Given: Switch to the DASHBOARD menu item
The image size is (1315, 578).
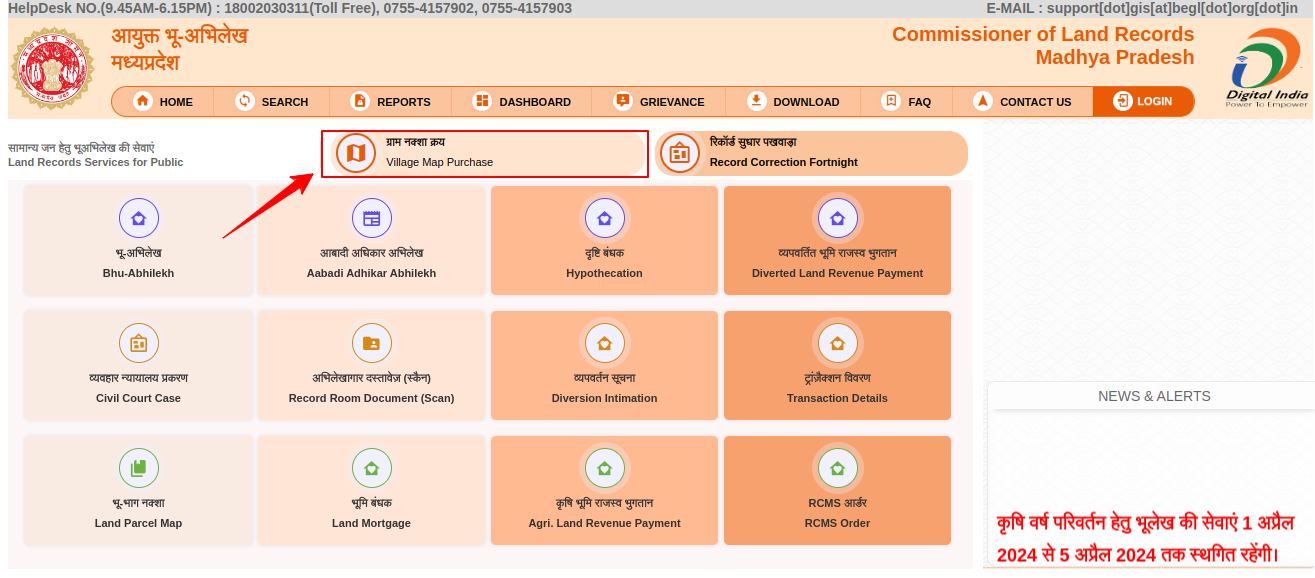Looking at the screenshot, I should pyautogui.click(x=522, y=102).
